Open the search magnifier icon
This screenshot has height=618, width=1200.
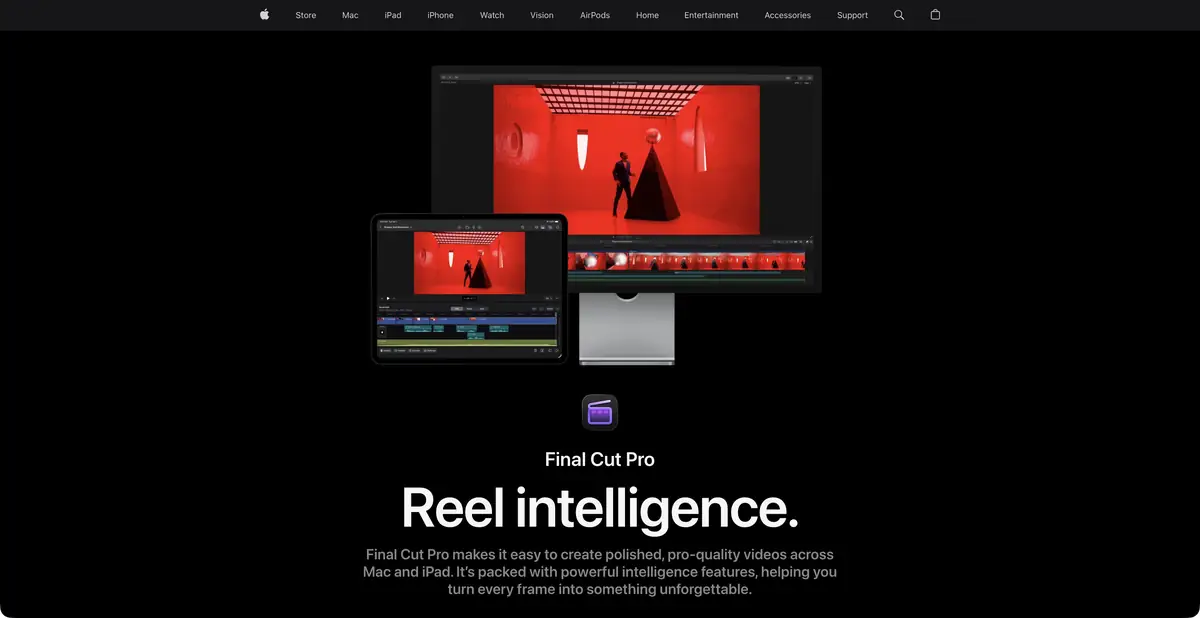[899, 15]
